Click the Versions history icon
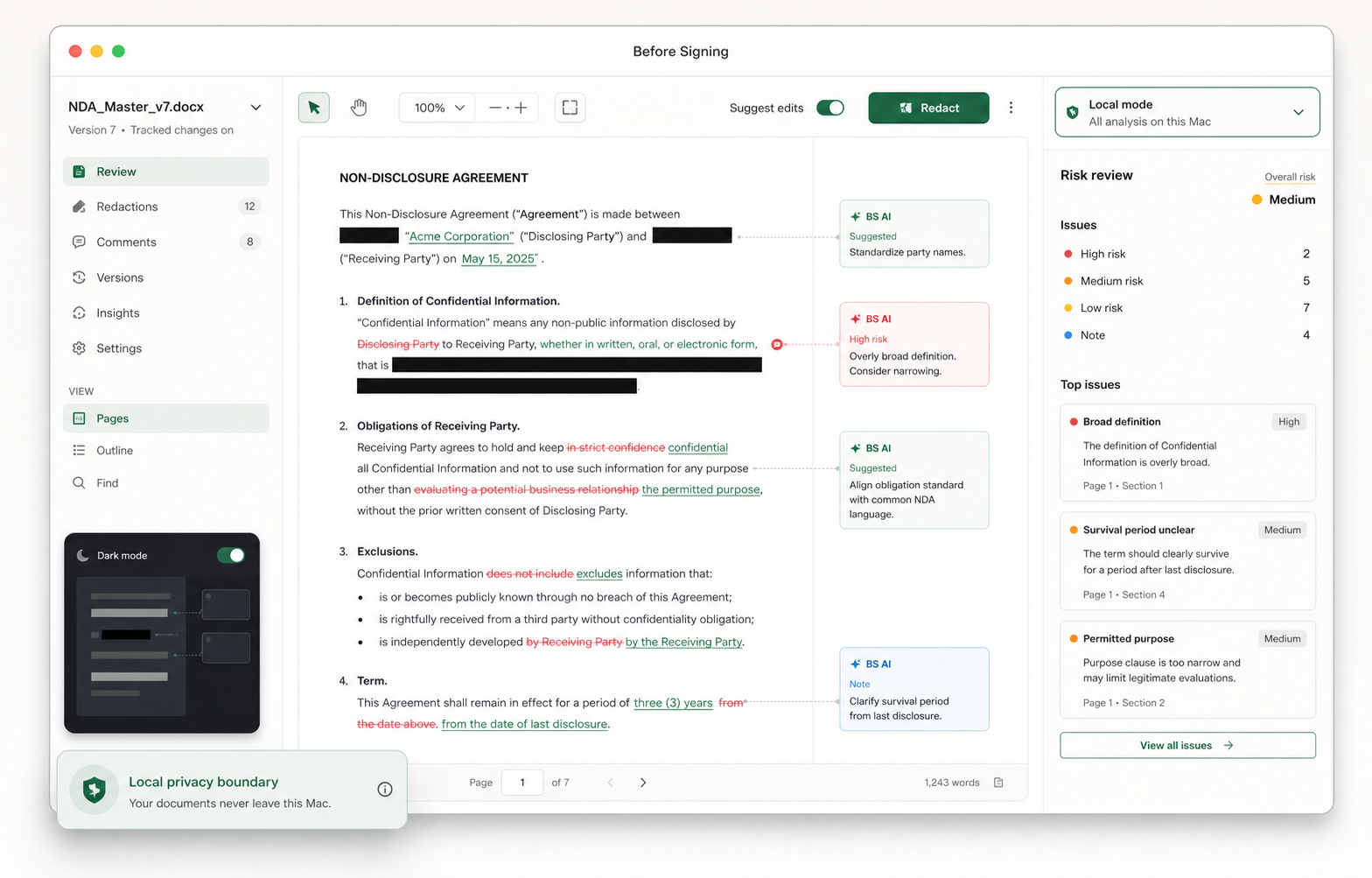The width and height of the screenshot is (1372, 878). pyautogui.click(x=79, y=277)
